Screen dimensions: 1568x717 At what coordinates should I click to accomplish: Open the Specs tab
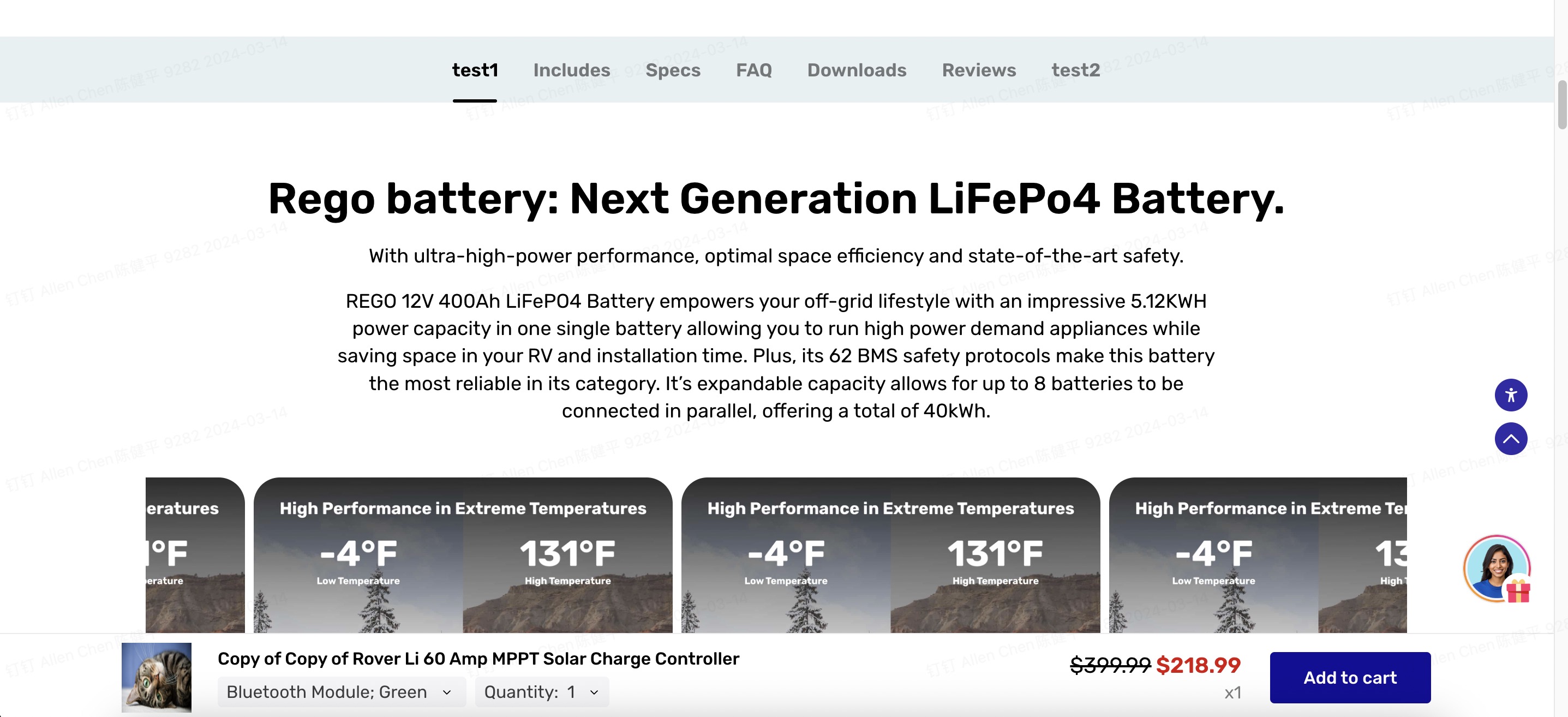click(x=673, y=70)
